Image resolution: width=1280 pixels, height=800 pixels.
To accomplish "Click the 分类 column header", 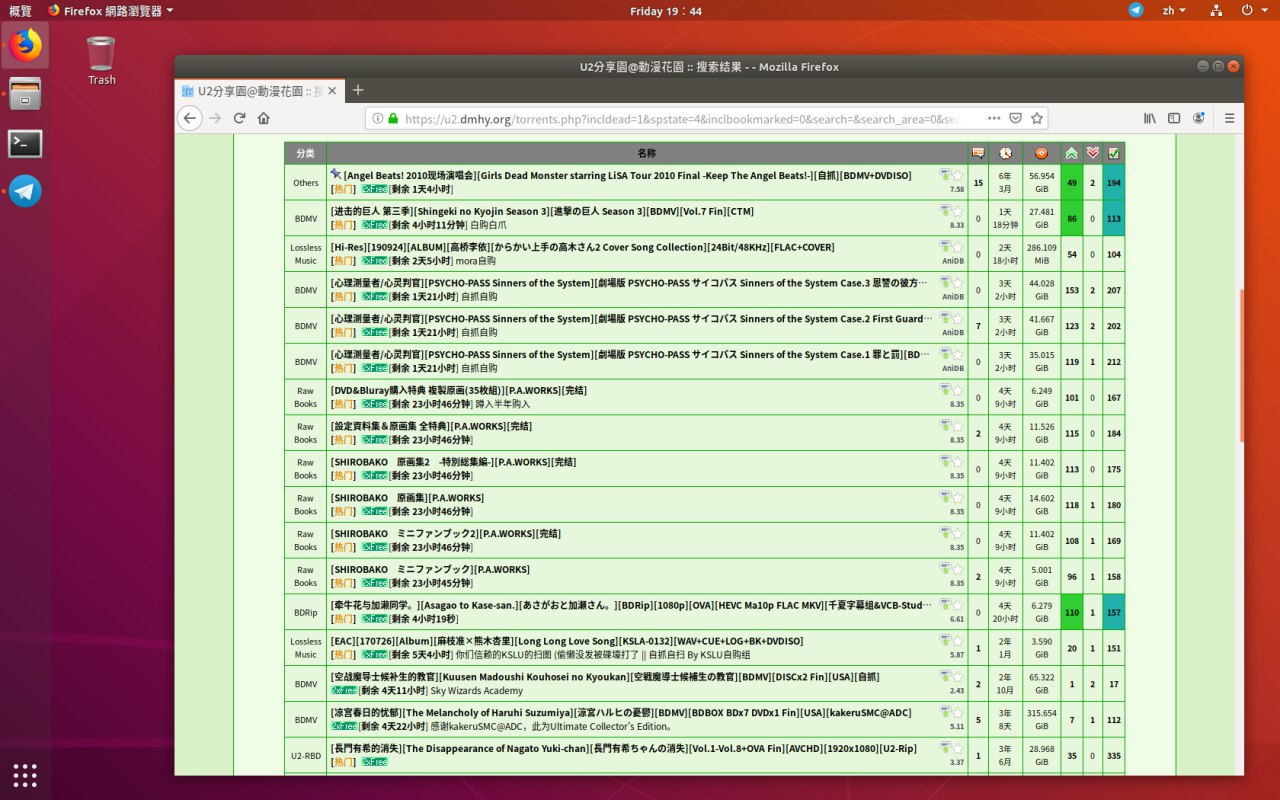I will click(305, 153).
